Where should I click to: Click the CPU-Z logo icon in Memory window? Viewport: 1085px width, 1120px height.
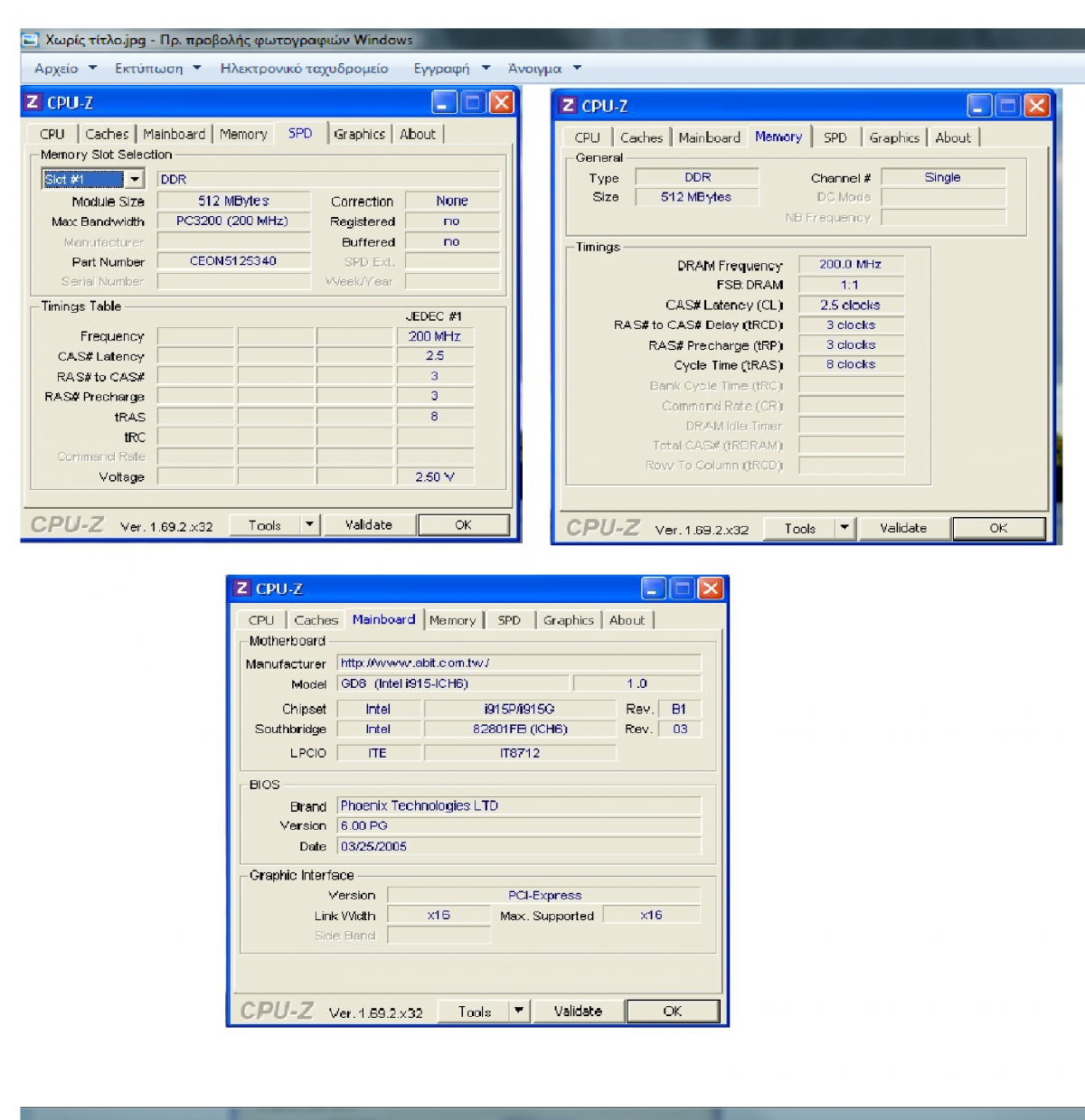coord(568,105)
